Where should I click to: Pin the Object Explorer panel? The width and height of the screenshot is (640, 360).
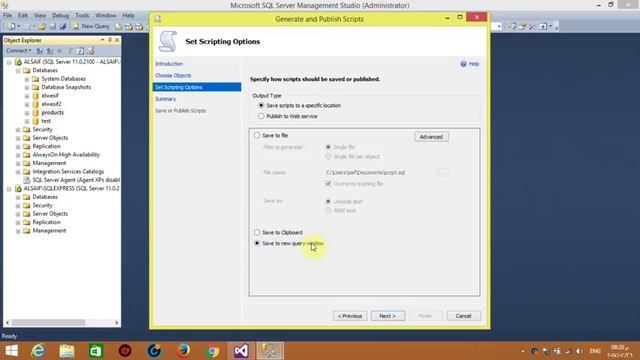[110, 40]
